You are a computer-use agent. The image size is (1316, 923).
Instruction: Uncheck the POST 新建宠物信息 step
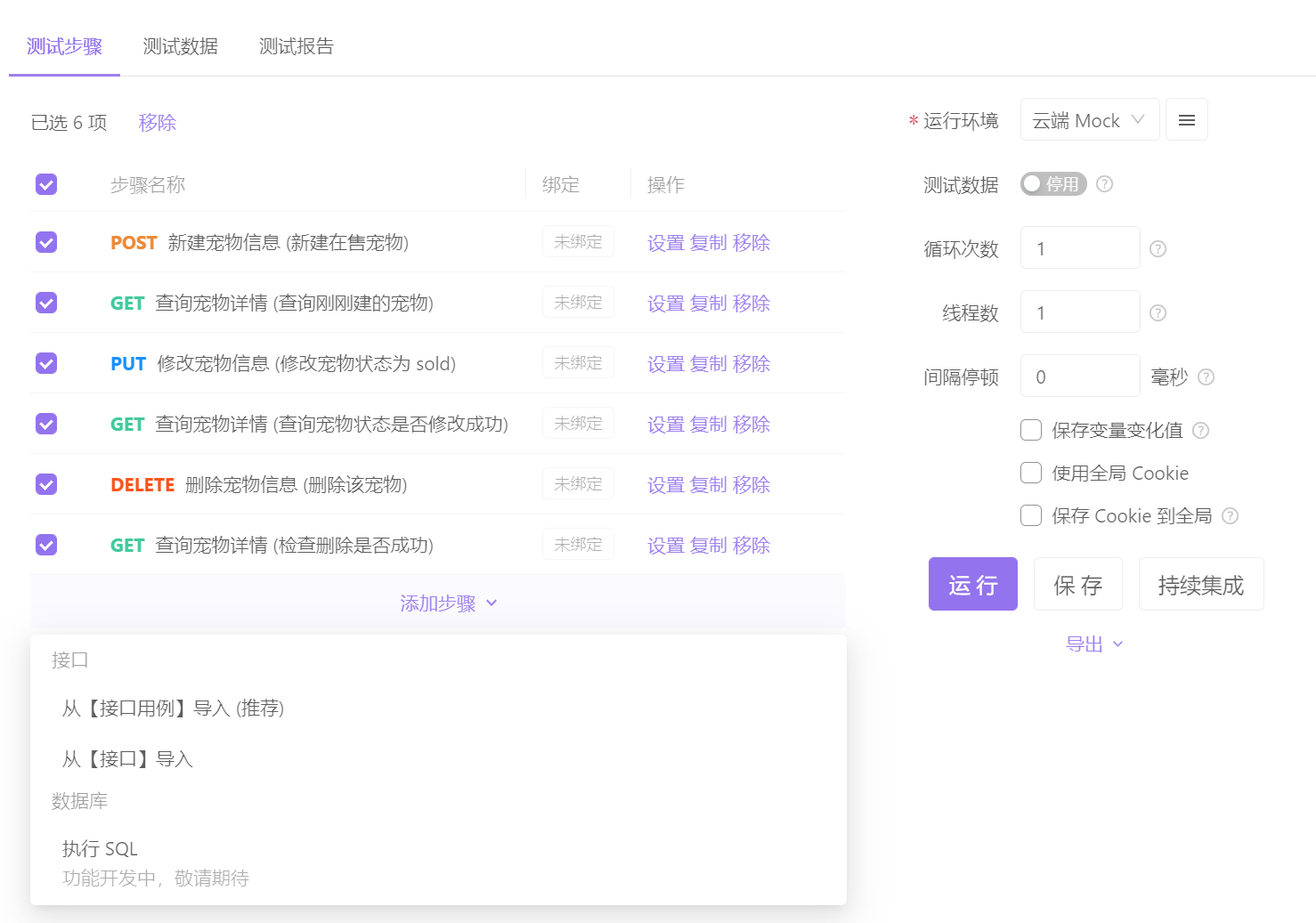point(46,242)
